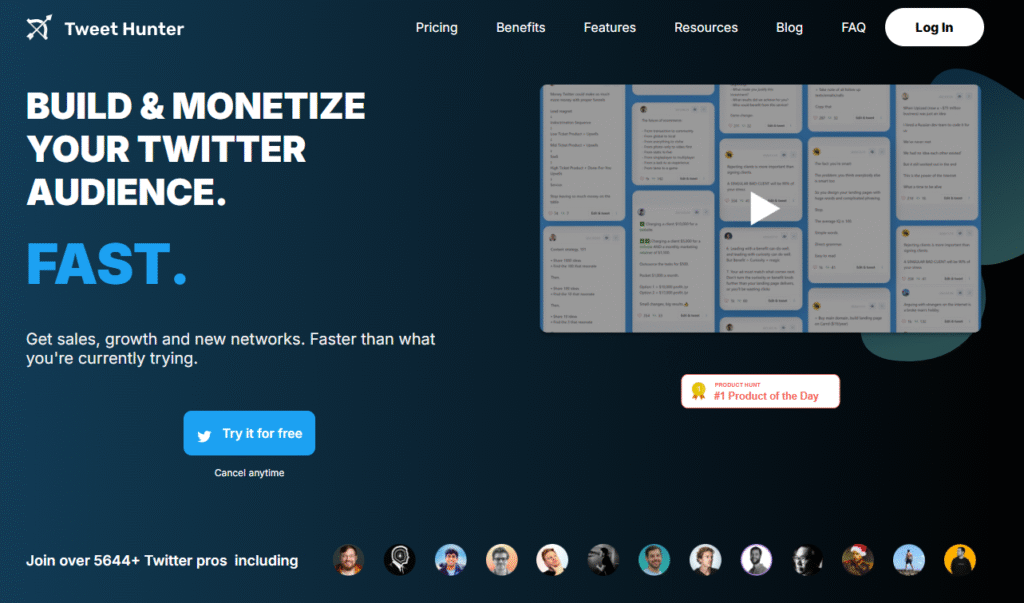This screenshot has height=603, width=1024.
Task: Select the avatar wearing a Santa hat
Action: coord(857,560)
